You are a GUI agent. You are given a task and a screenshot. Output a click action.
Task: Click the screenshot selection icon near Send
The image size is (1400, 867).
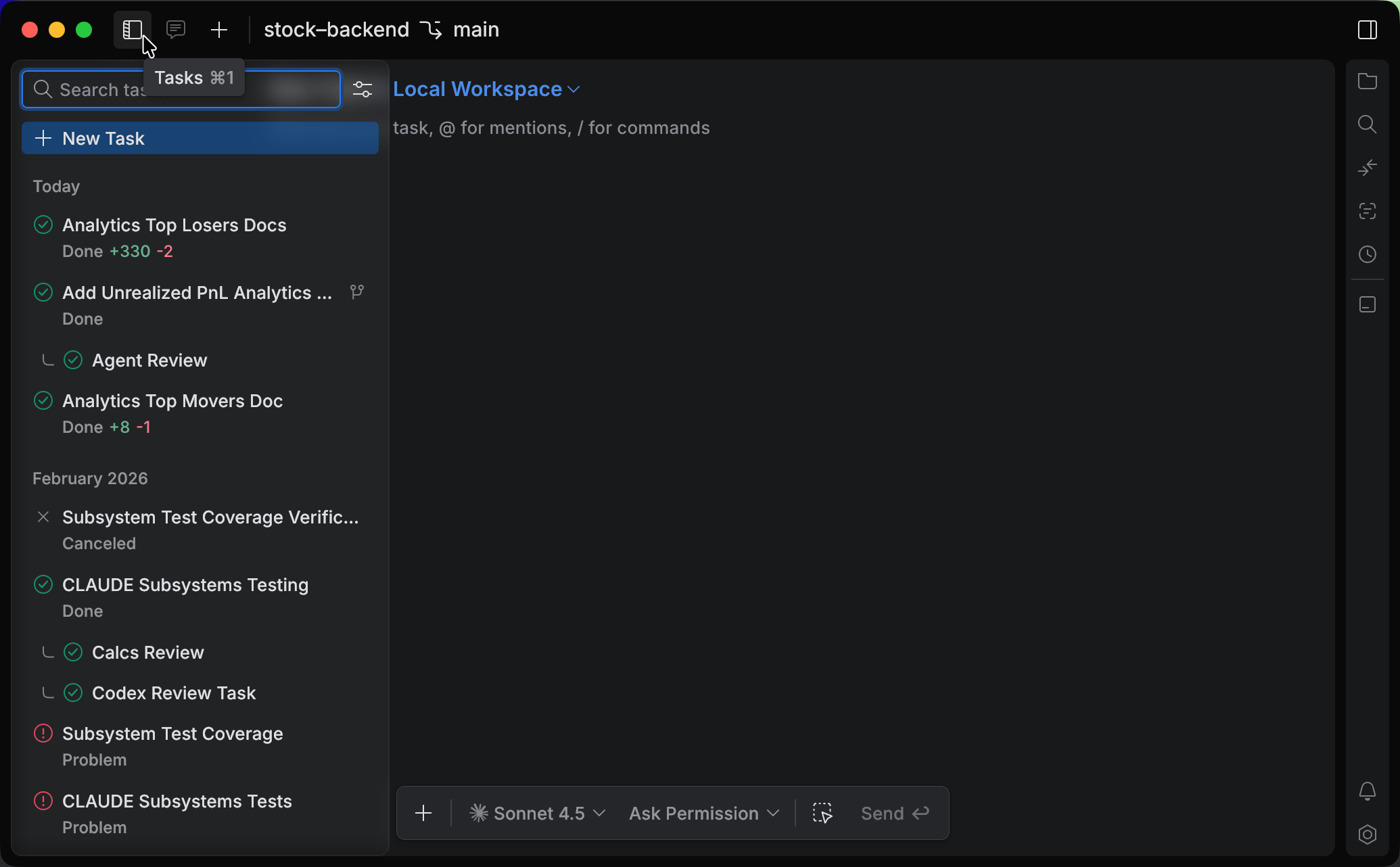pyautogui.click(x=822, y=813)
